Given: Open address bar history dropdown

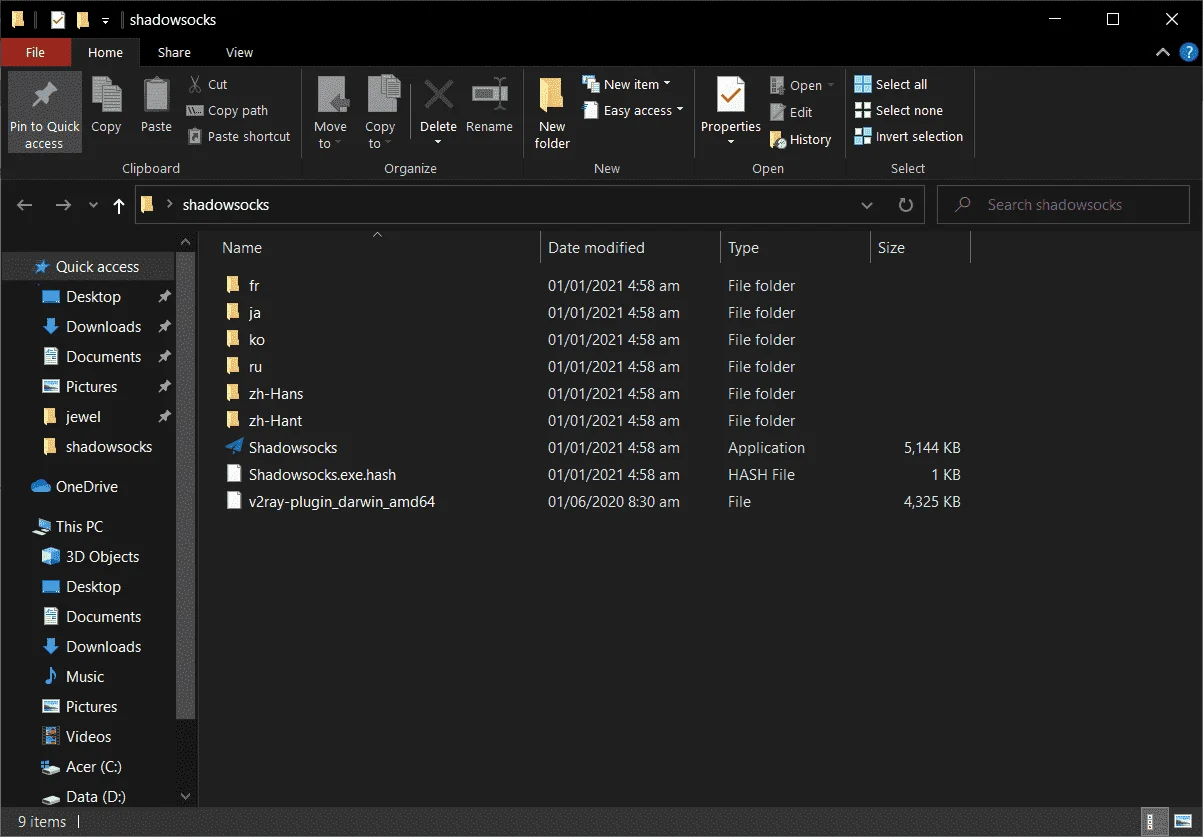Looking at the screenshot, I should 867,205.
